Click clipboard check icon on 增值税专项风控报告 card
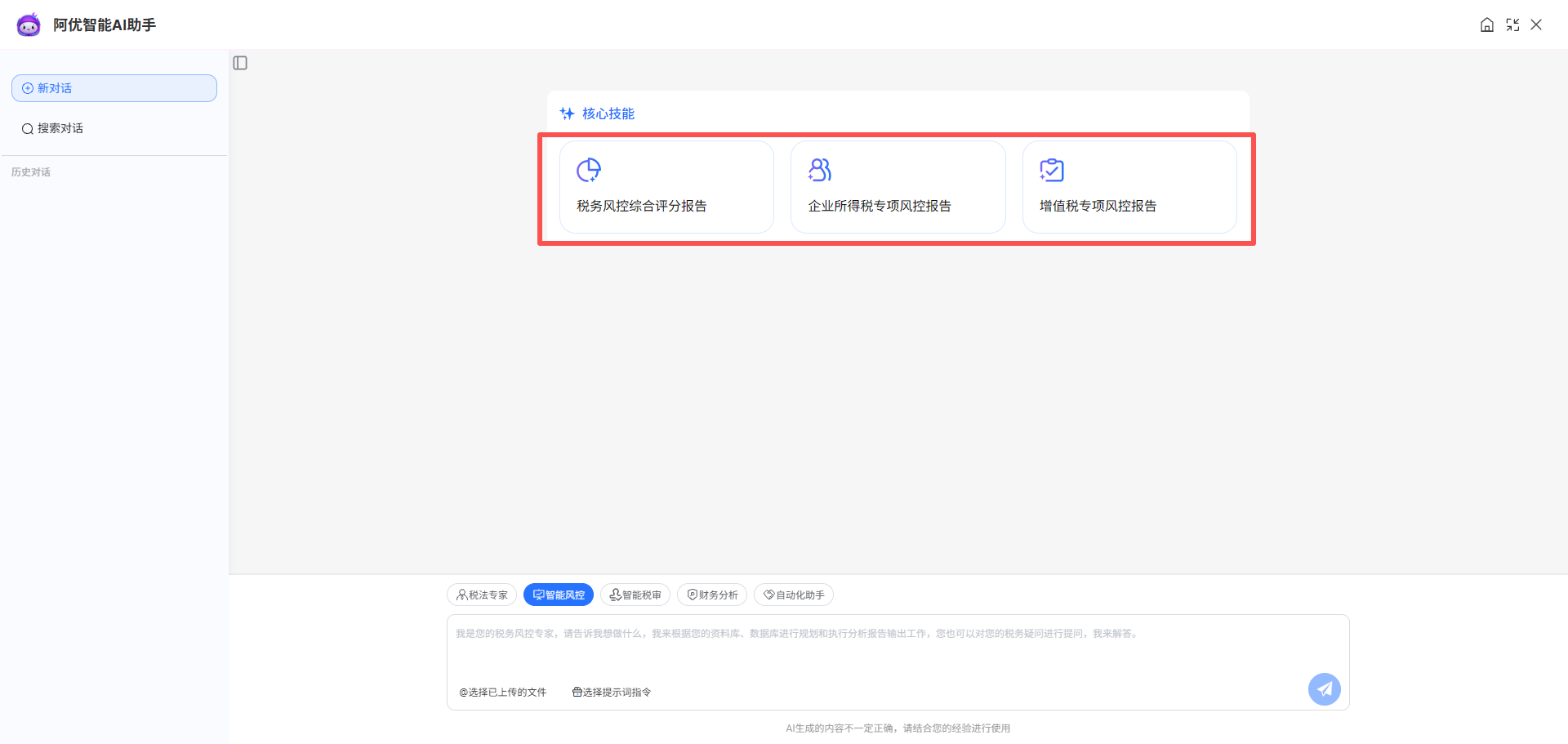Image resolution: width=1568 pixels, height=744 pixels. (1052, 170)
